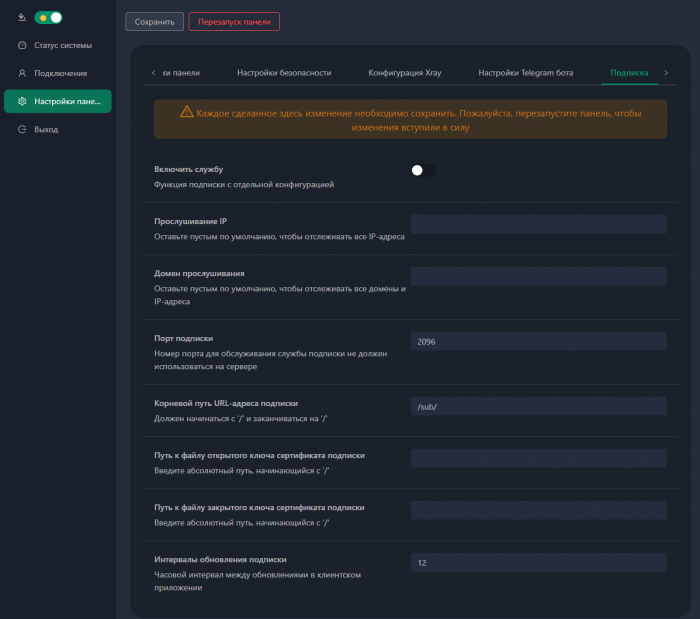This screenshot has width=700, height=619.
Task: Open Подключения in the sidebar menu
Action: click(x=60, y=73)
